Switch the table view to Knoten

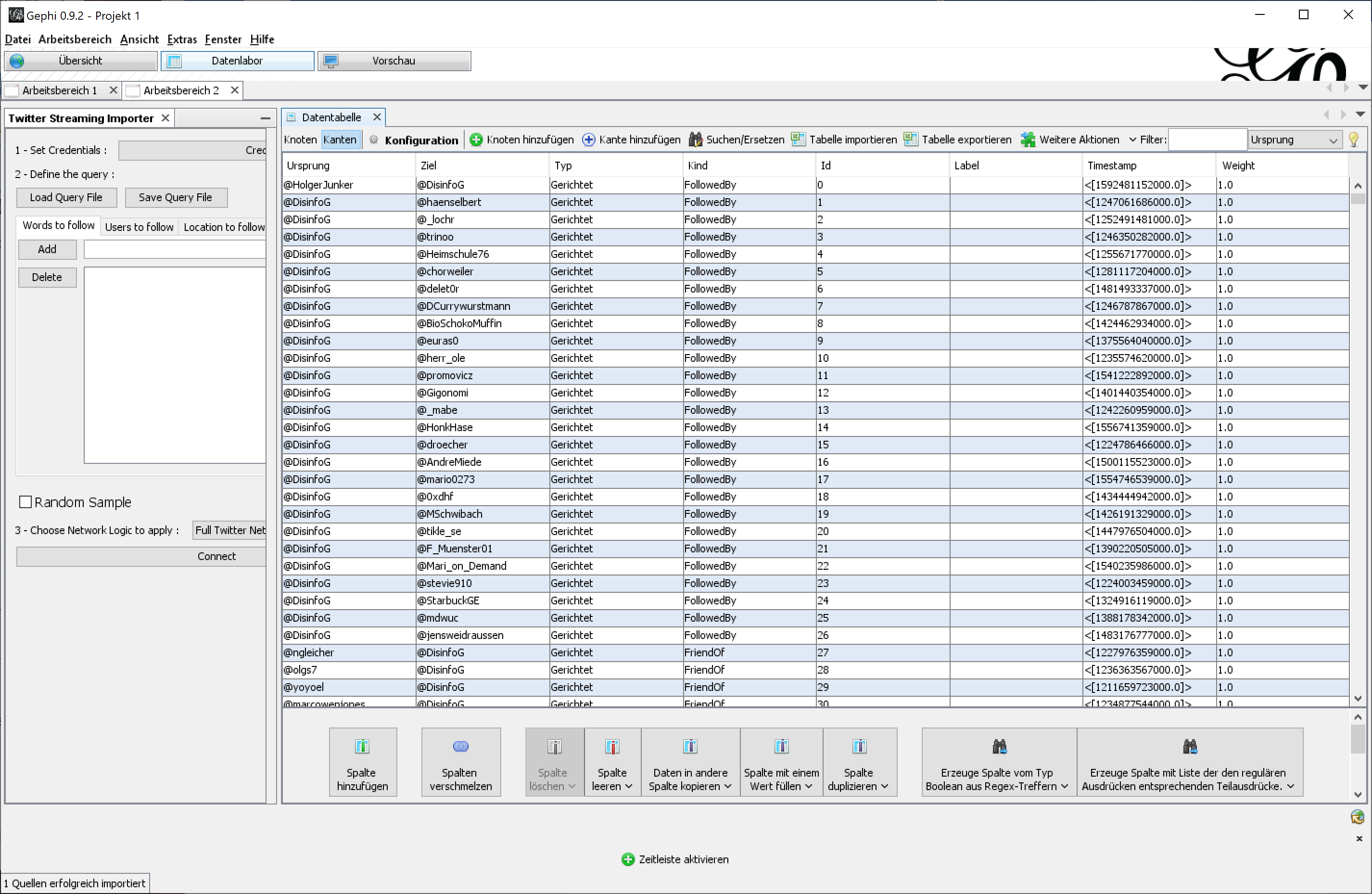pyautogui.click(x=300, y=140)
